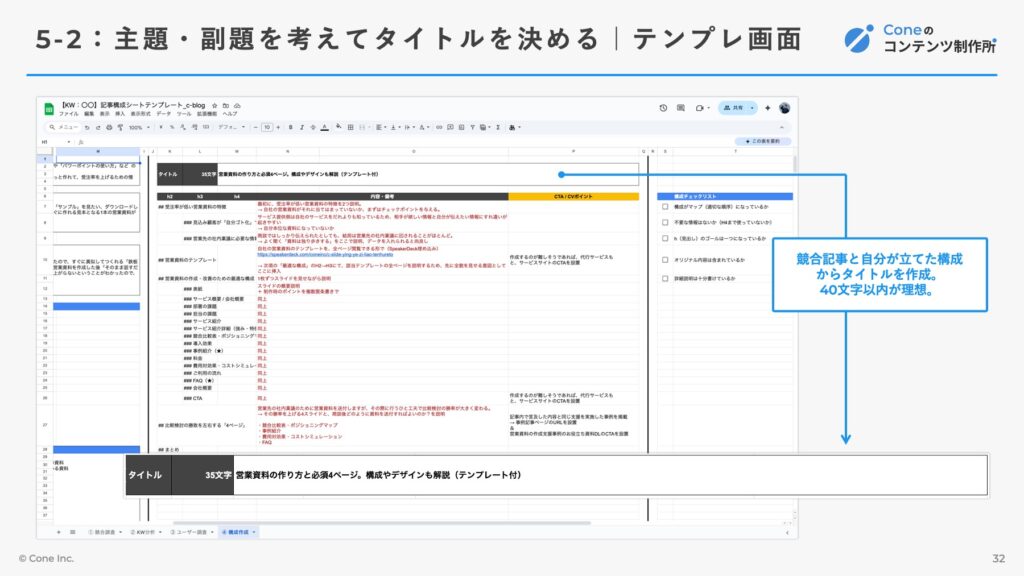This screenshot has height=576, width=1024.
Task: Check 構成がマップ checklist checkbox
Action: 665,206
